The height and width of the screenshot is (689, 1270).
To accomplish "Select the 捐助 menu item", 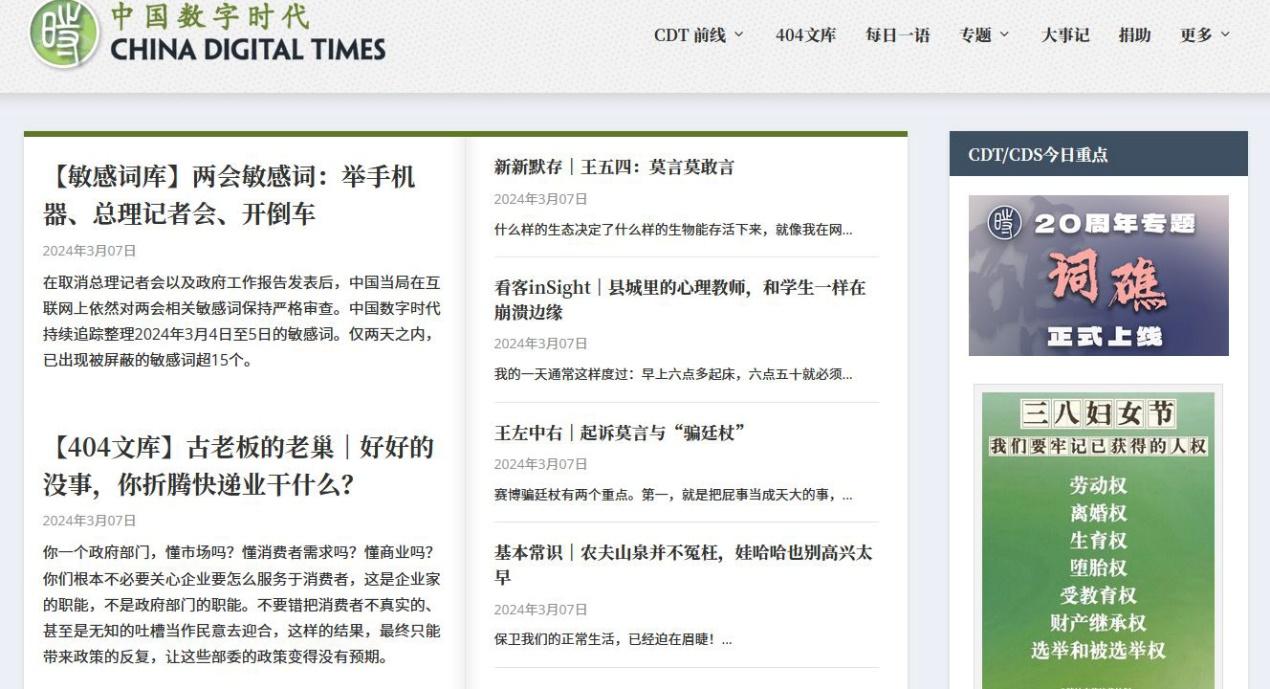I will 1134,35.
